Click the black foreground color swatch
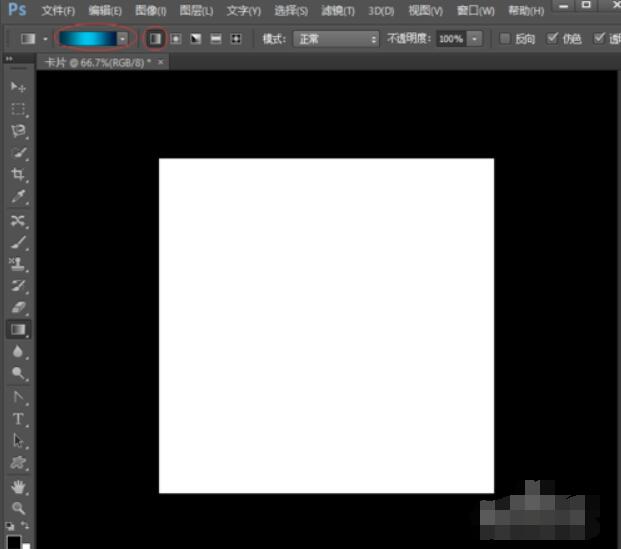 tap(13, 542)
